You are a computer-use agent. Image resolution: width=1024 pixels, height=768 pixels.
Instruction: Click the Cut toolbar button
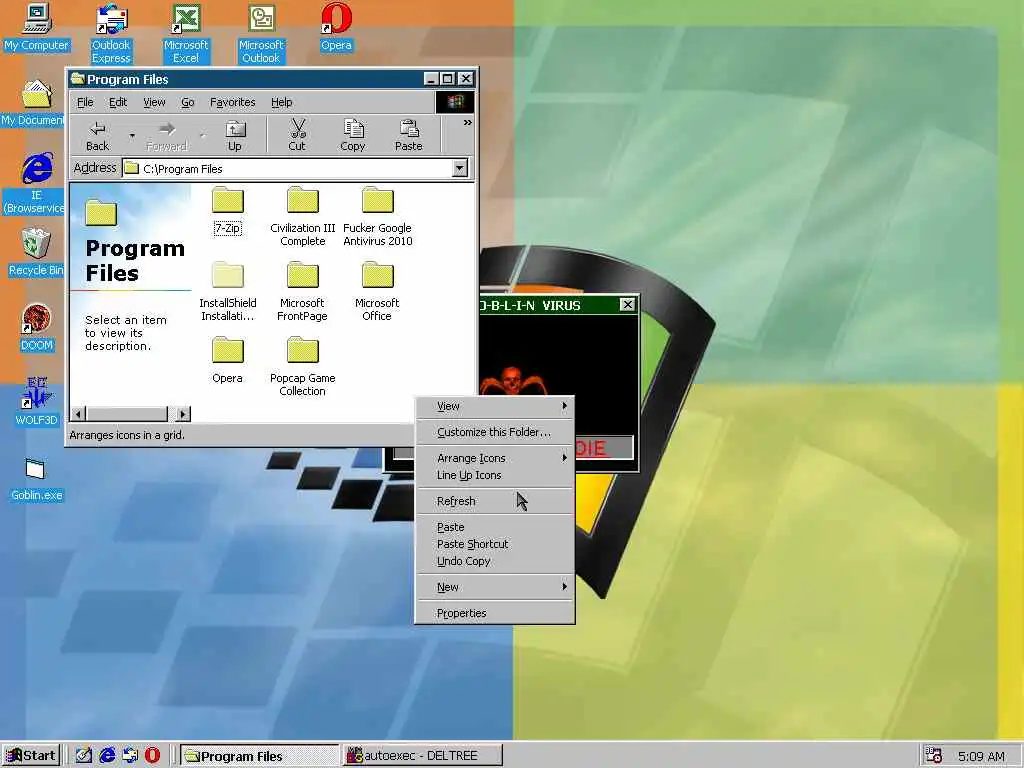pos(297,136)
